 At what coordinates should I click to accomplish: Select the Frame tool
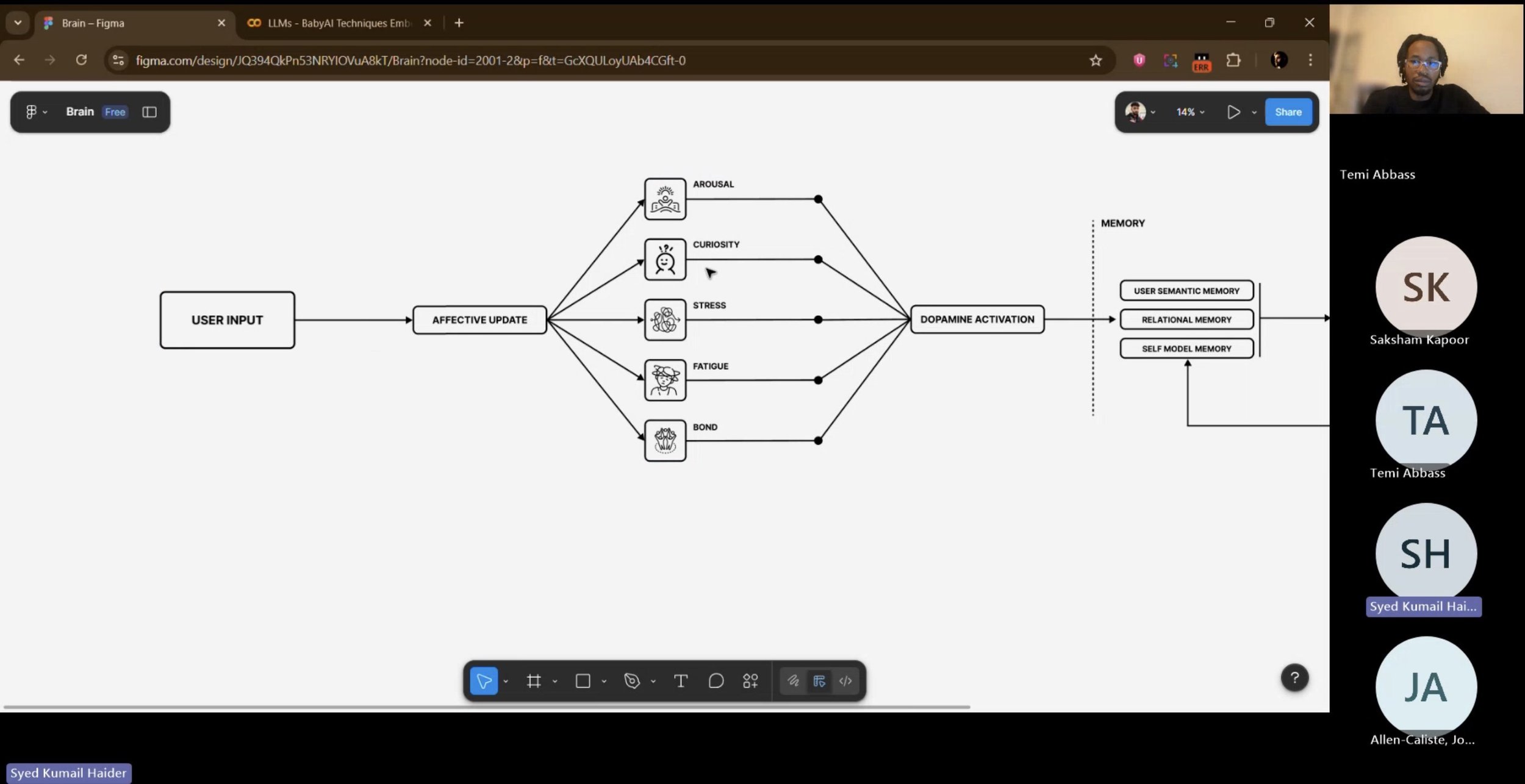click(x=534, y=681)
